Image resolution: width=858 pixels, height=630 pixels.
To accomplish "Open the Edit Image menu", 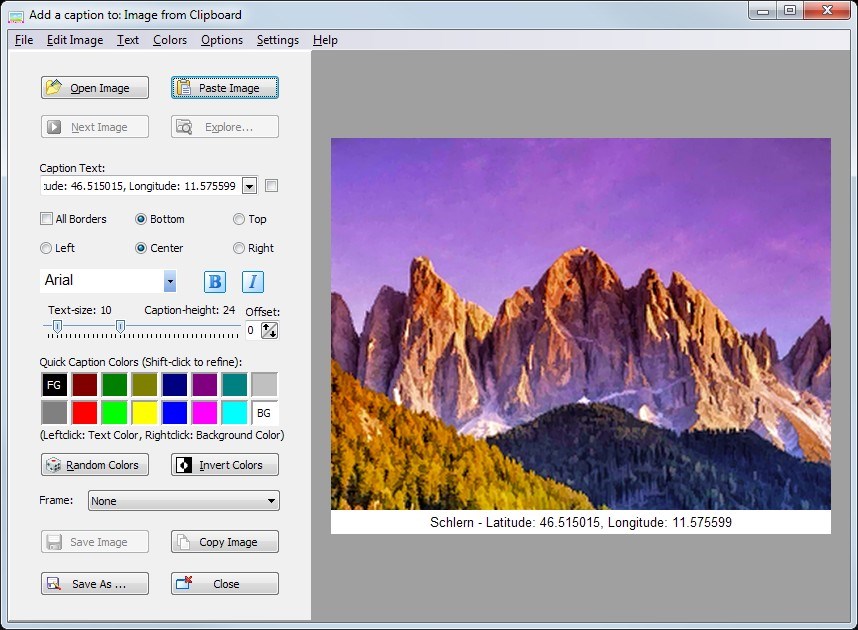I will 75,40.
